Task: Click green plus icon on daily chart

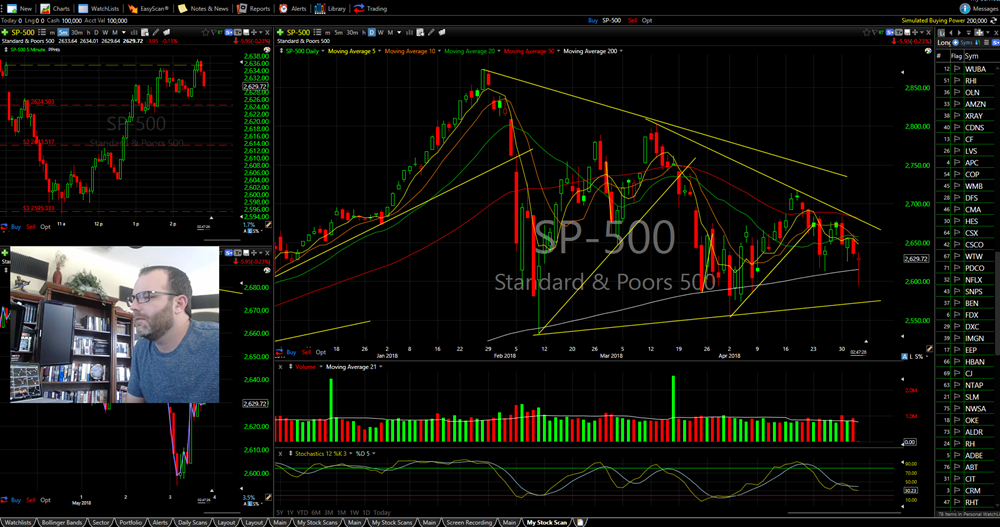Action: (x=280, y=33)
